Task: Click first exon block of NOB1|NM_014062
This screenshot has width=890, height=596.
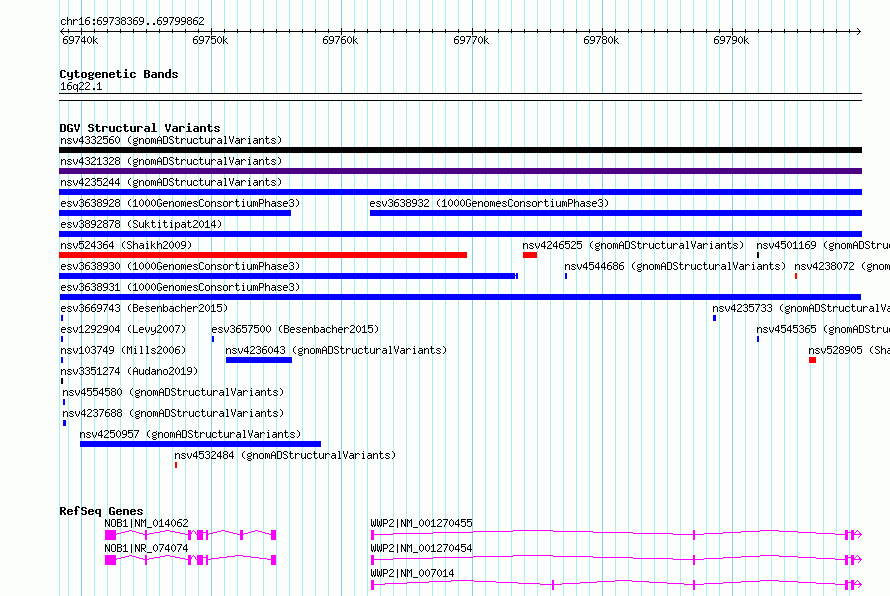Action: pos(110,535)
